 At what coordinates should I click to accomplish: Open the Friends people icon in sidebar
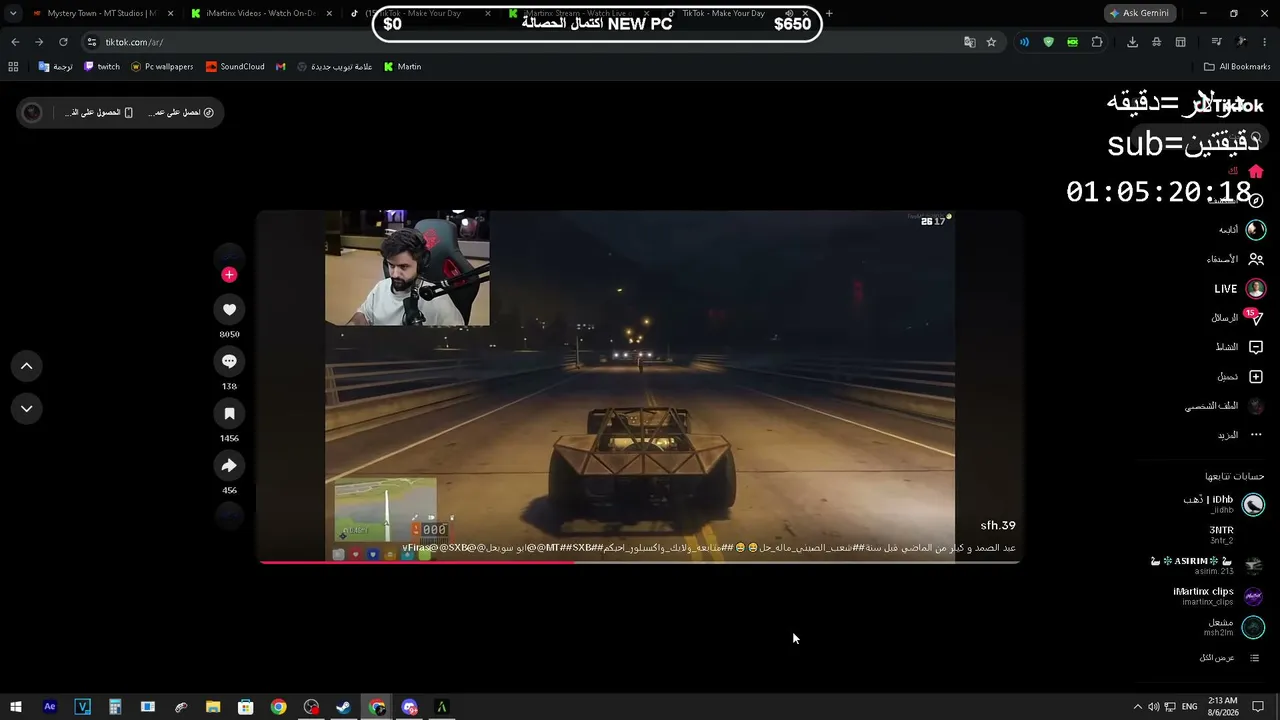point(1256,259)
